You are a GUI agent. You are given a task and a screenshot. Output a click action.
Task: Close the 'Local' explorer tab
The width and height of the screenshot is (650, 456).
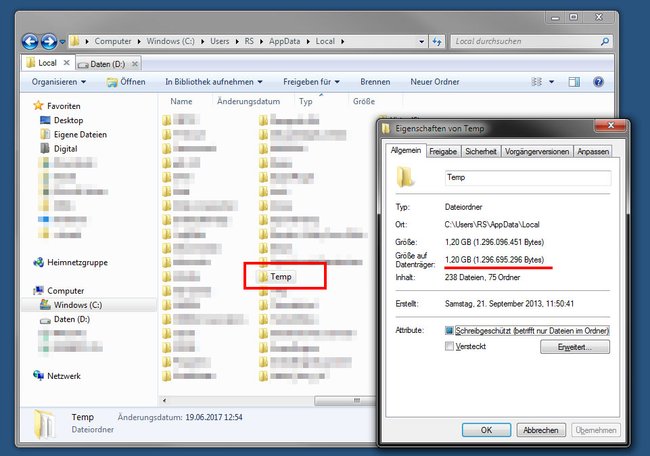[x=66, y=63]
